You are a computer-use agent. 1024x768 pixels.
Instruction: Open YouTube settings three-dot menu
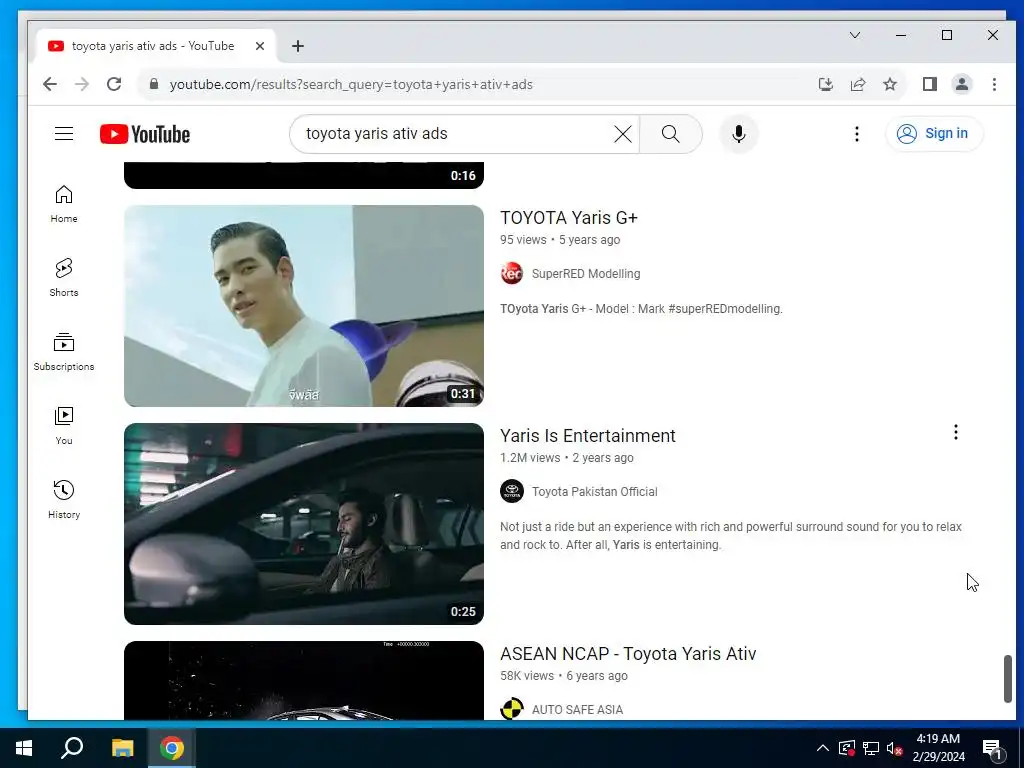[857, 134]
